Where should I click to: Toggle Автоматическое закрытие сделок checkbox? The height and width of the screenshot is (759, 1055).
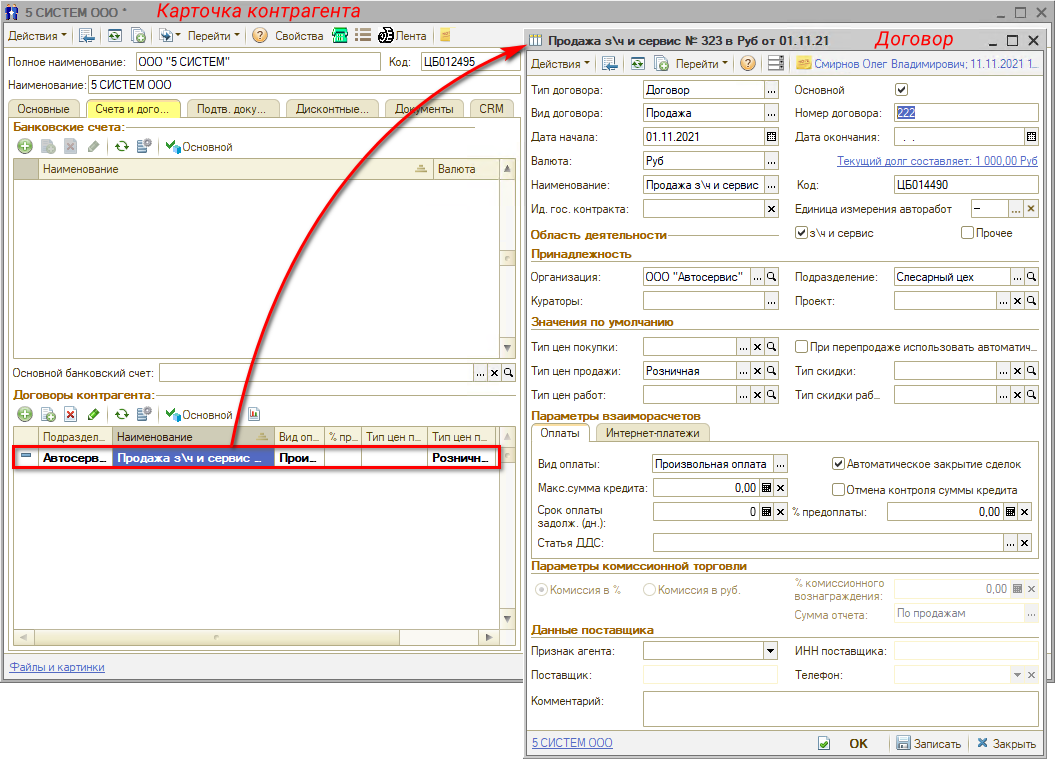click(x=838, y=464)
